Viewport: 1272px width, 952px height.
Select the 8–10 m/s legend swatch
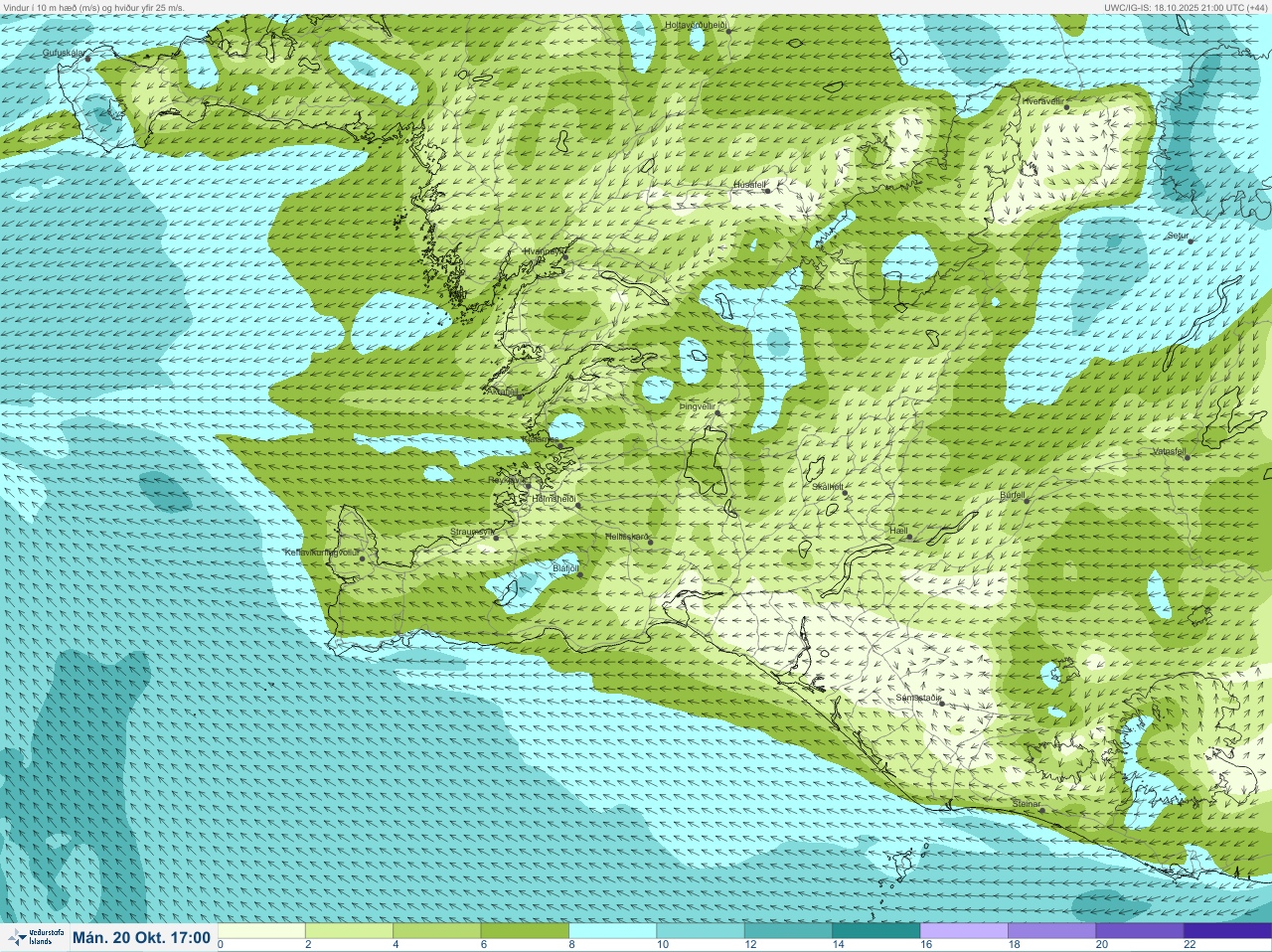point(612,931)
